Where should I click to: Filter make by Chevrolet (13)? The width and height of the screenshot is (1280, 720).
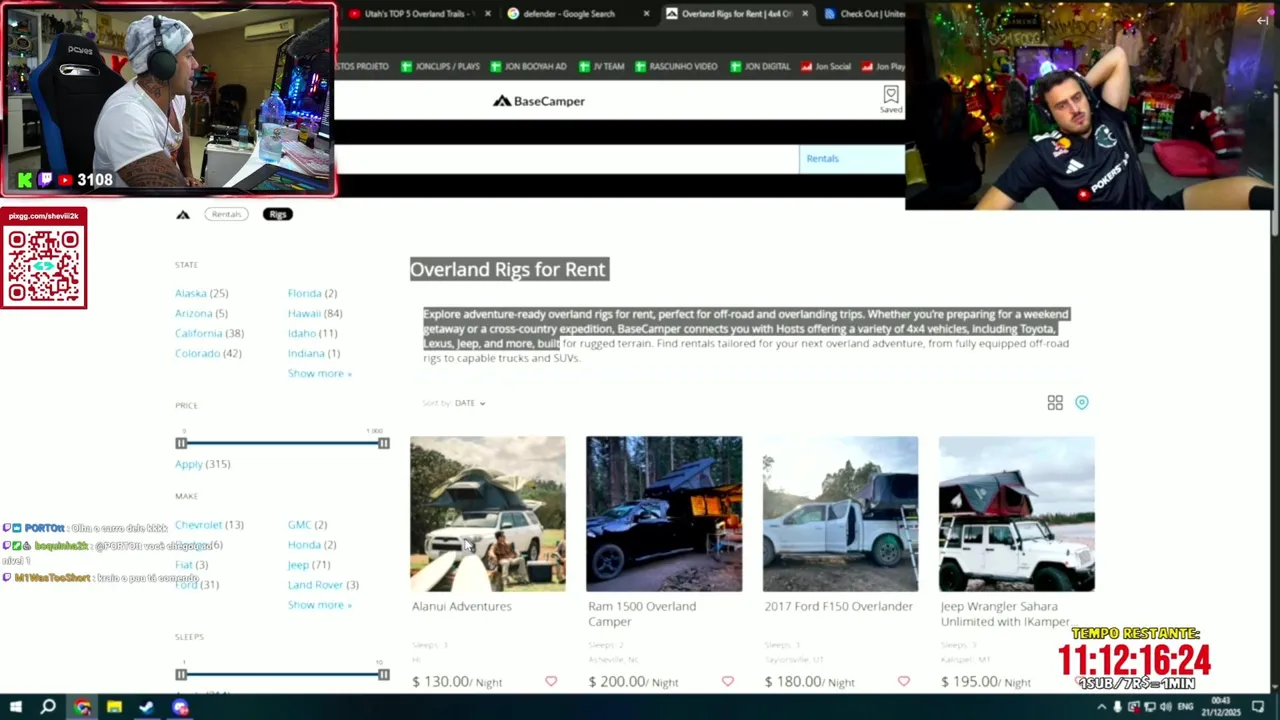[209, 525]
